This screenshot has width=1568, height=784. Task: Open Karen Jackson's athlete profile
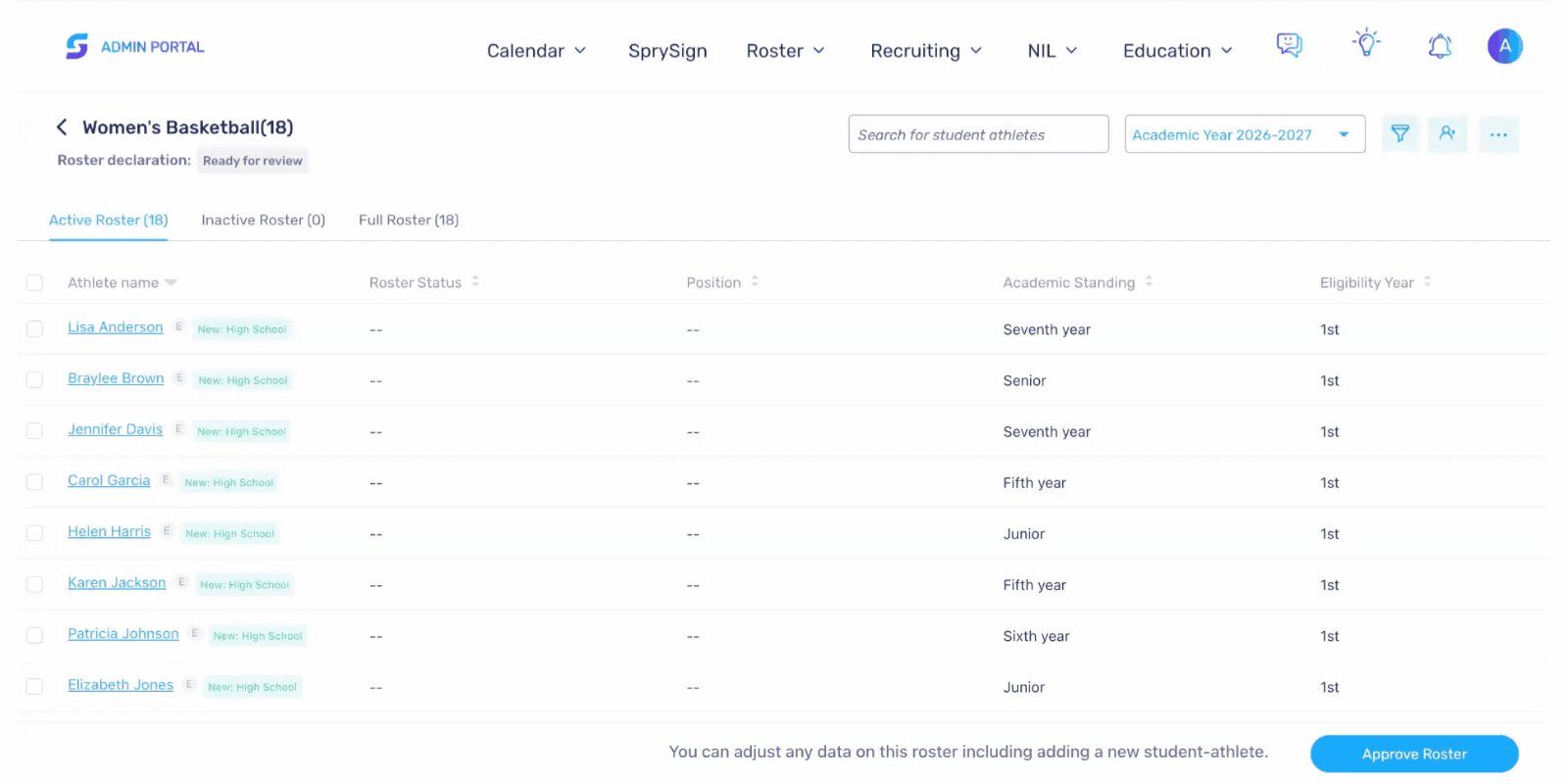[117, 583]
